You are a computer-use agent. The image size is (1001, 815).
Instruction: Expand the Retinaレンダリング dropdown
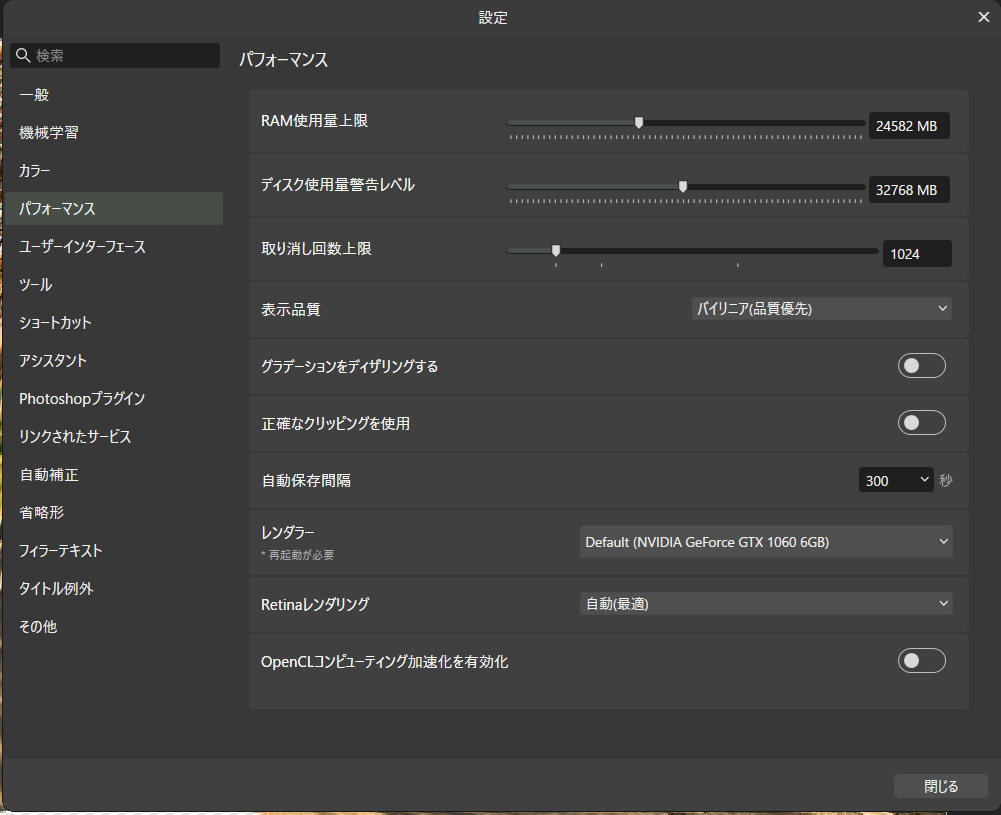coord(766,604)
